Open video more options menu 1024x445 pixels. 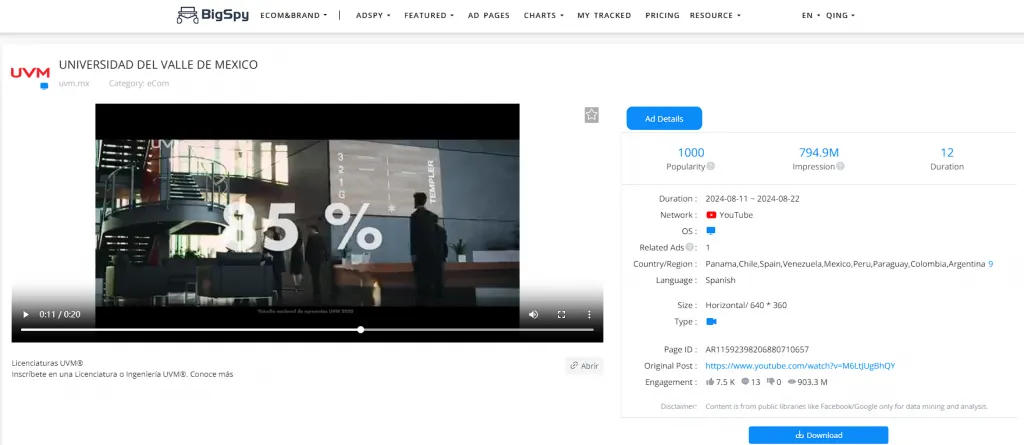(589, 314)
